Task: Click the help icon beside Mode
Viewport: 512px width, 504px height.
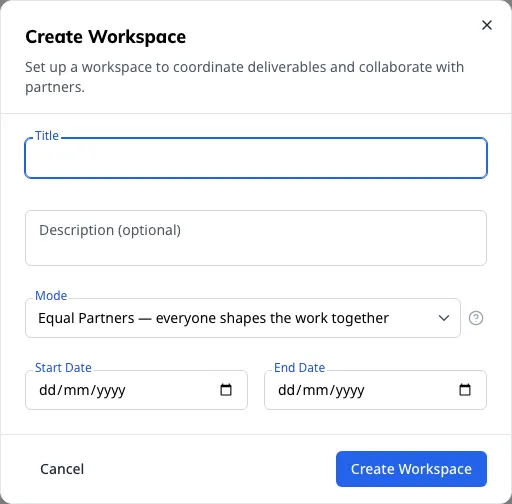Action: [x=476, y=318]
